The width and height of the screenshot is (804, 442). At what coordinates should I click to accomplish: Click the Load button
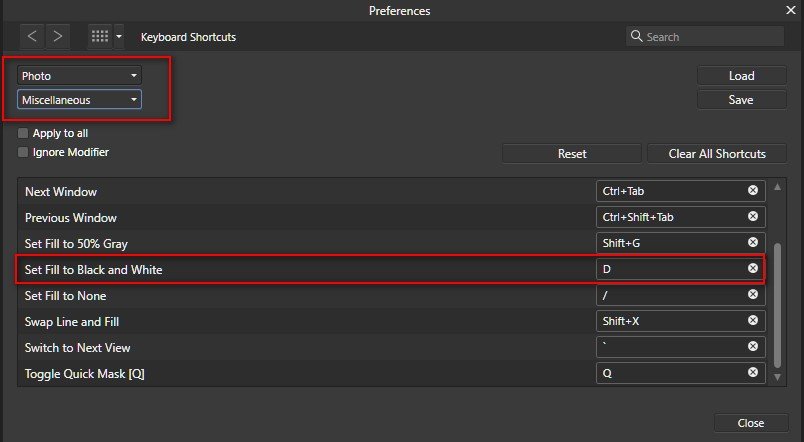point(741,75)
